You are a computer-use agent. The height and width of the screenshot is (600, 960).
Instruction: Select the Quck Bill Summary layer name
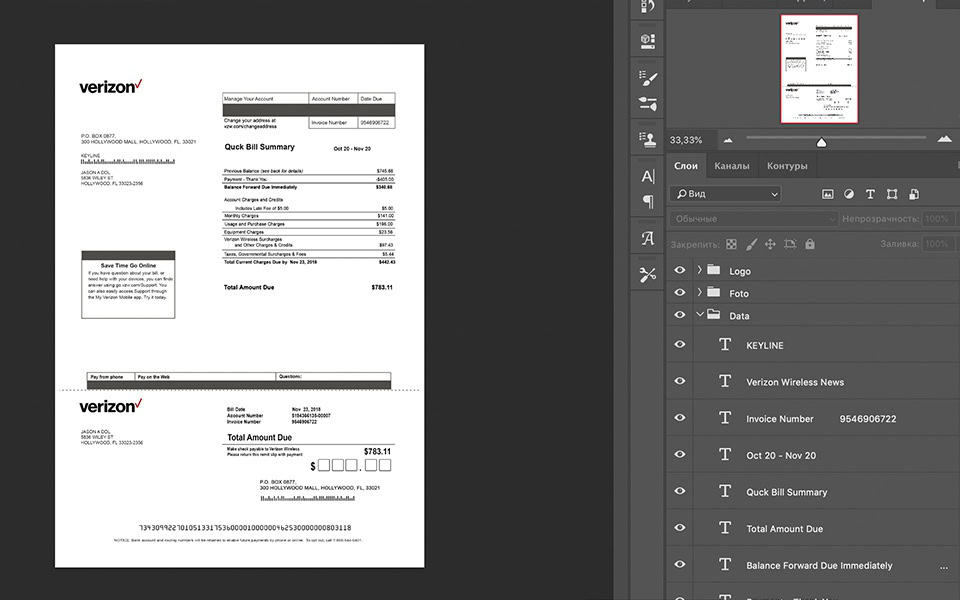(x=787, y=492)
